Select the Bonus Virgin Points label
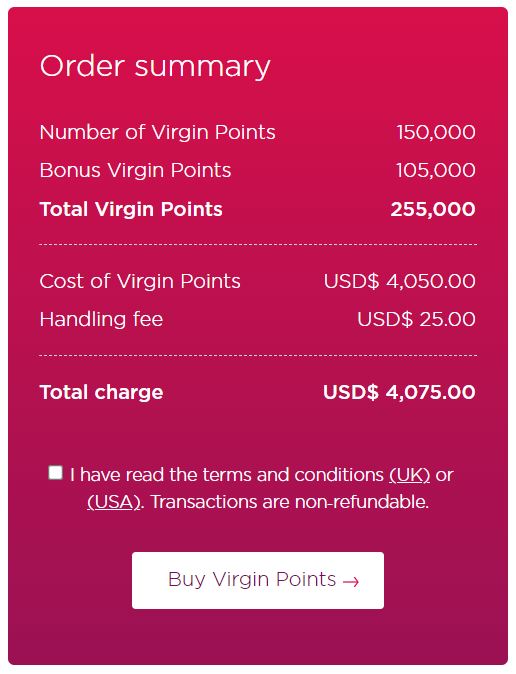The height and width of the screenshot is (674, 516). 135,170
